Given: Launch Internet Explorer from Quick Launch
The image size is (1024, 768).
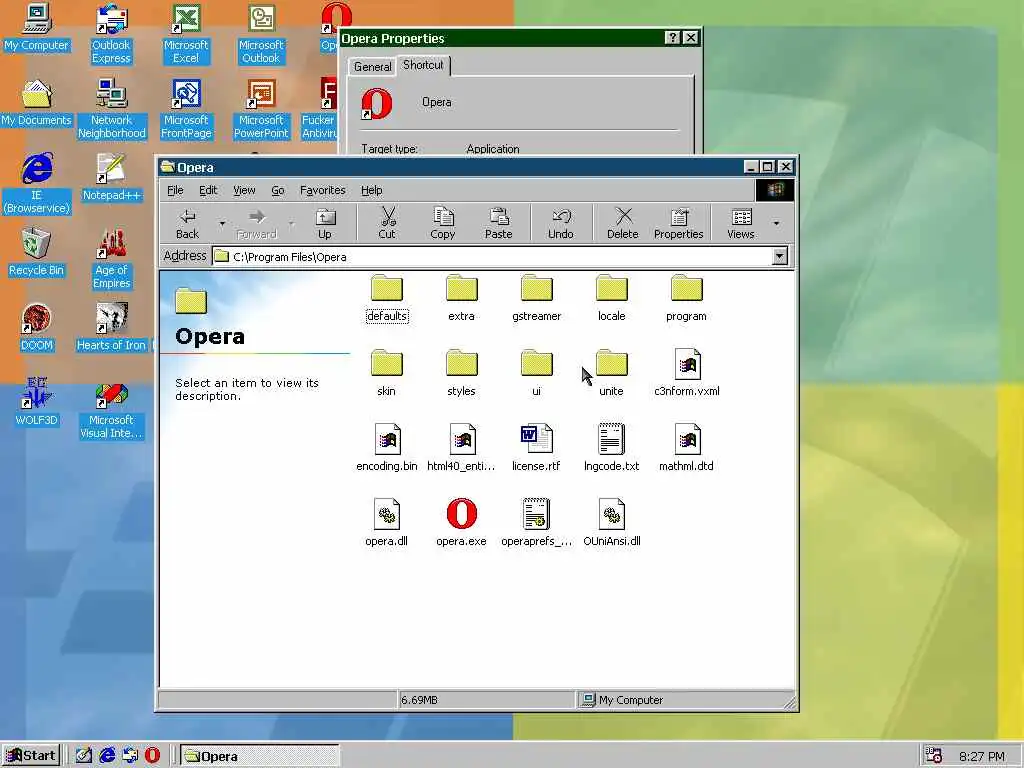Looking at the screenshot, I should click(x=106, y=756).
